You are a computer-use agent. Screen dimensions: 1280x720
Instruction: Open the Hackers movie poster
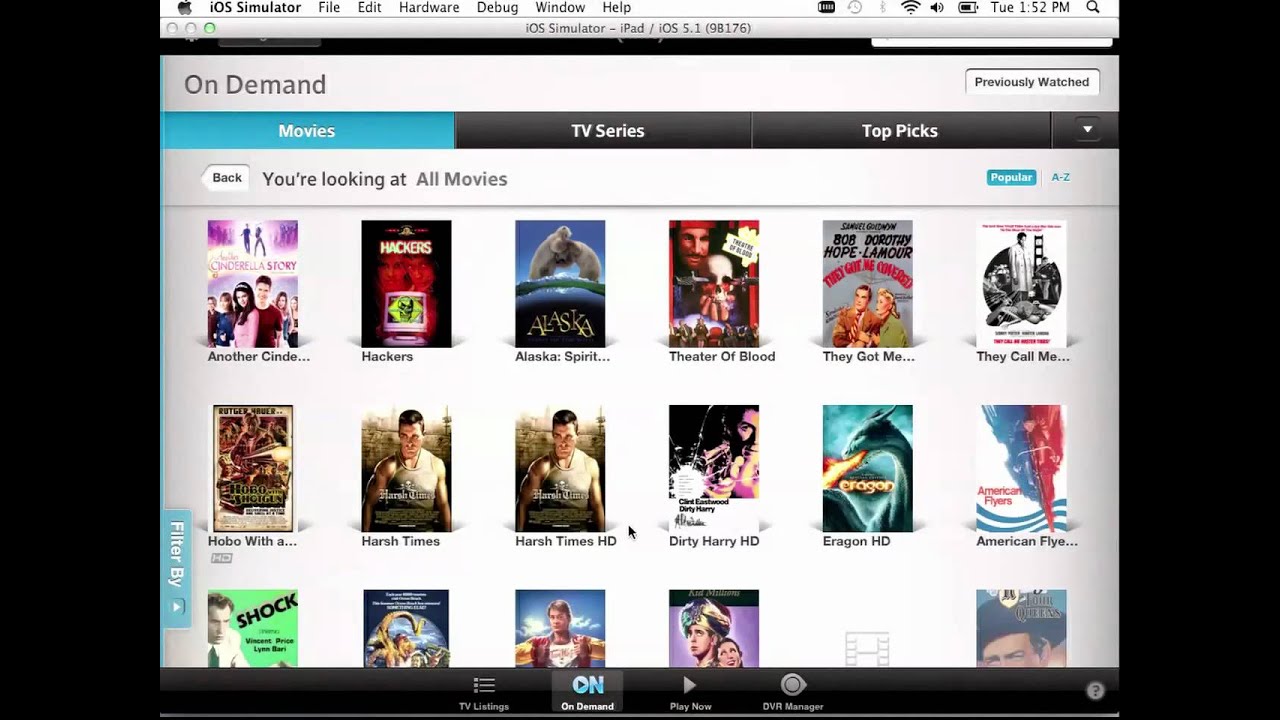click(406, 284)
